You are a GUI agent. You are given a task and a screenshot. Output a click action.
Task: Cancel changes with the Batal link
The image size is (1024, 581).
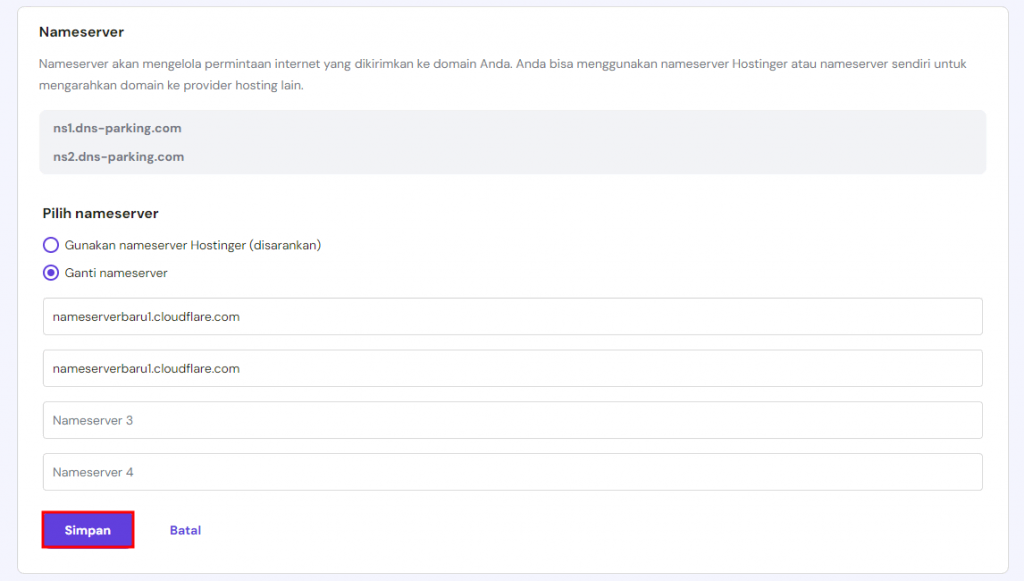pos(185,530)
